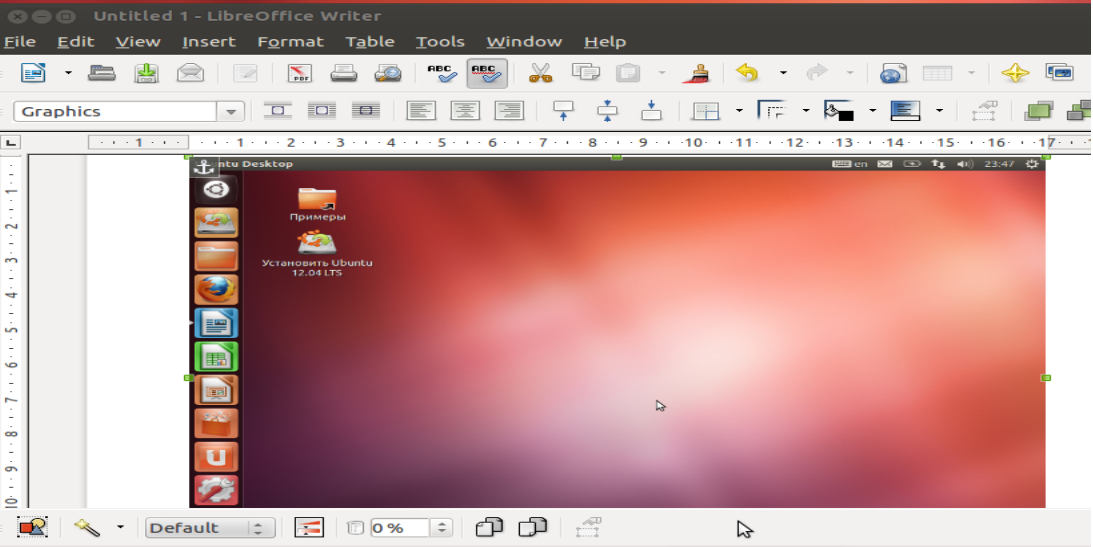The image size is (1093, 547).
Task: Open the Line Style dropdown arrow
Action: coord(806,111)
